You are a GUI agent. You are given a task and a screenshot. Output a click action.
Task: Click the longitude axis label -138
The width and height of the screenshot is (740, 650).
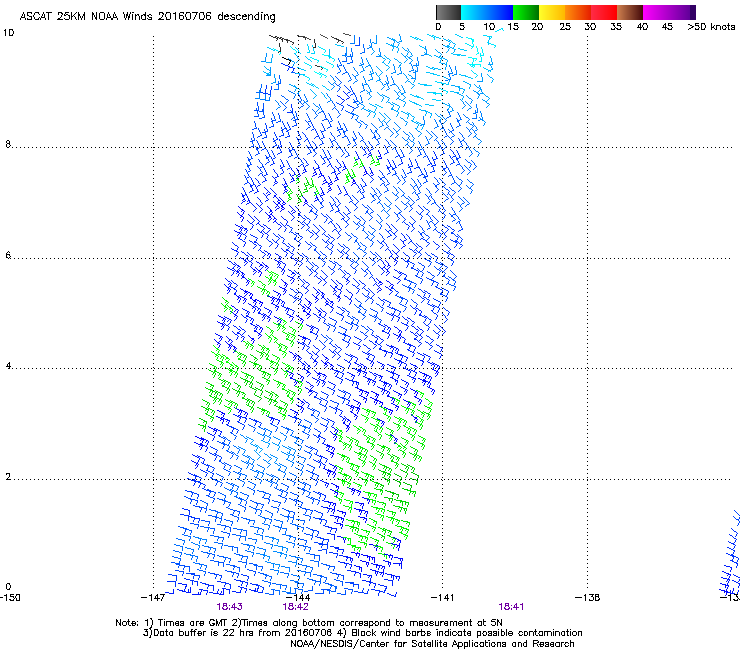[588, 598]
